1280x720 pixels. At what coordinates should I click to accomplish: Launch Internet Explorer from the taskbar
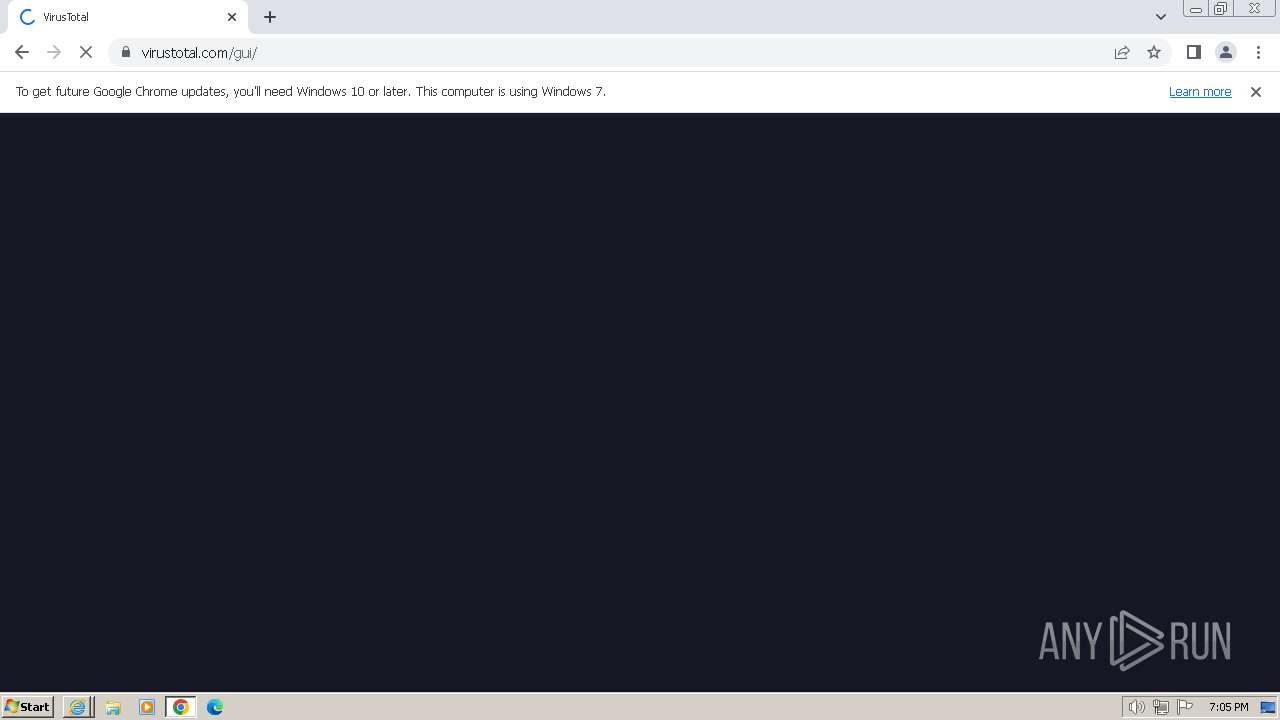point(78,707)
